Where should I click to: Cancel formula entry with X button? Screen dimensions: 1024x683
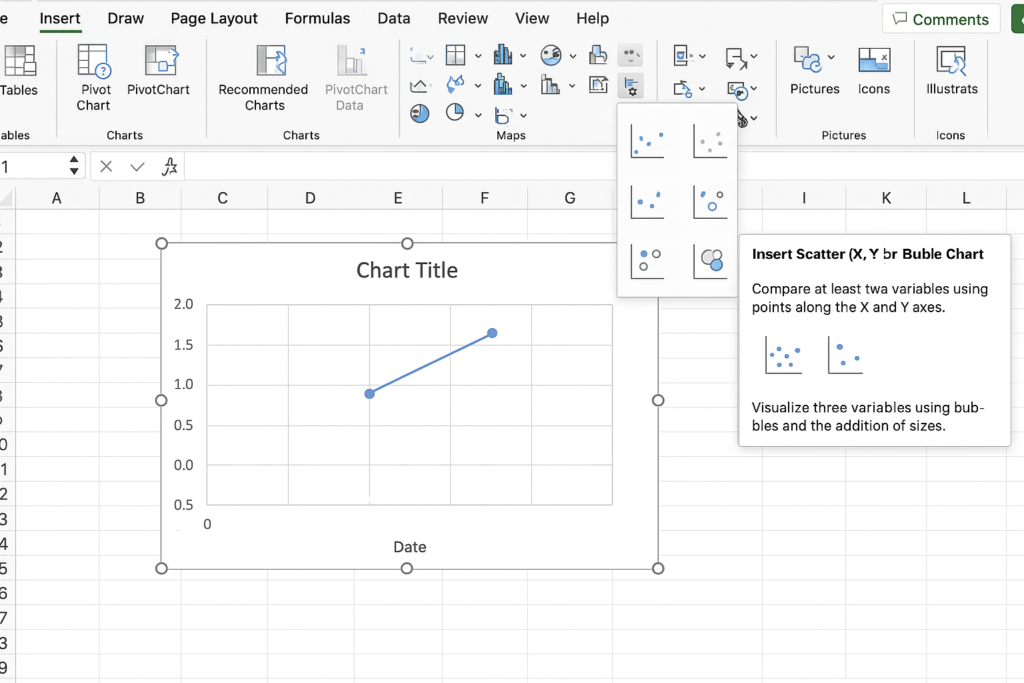(106, 167)
